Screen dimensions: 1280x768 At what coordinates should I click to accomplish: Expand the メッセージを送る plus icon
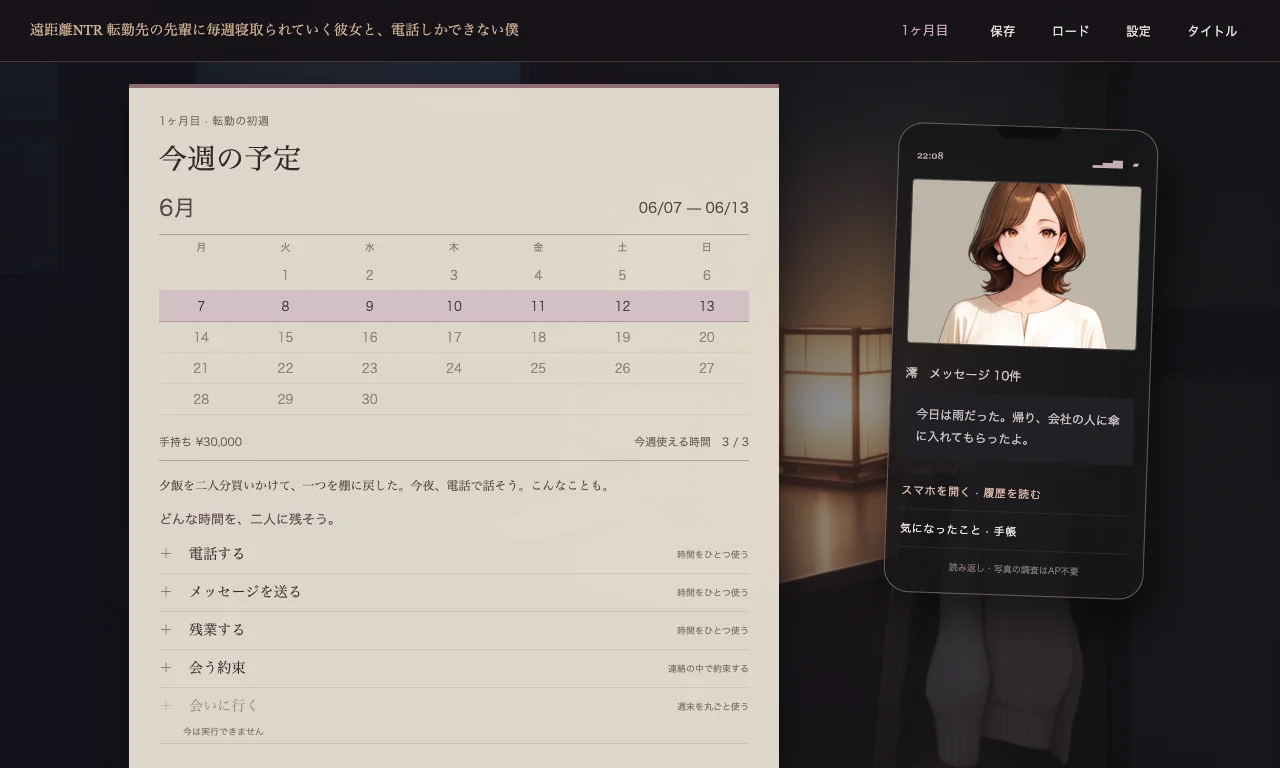[166, 592]
